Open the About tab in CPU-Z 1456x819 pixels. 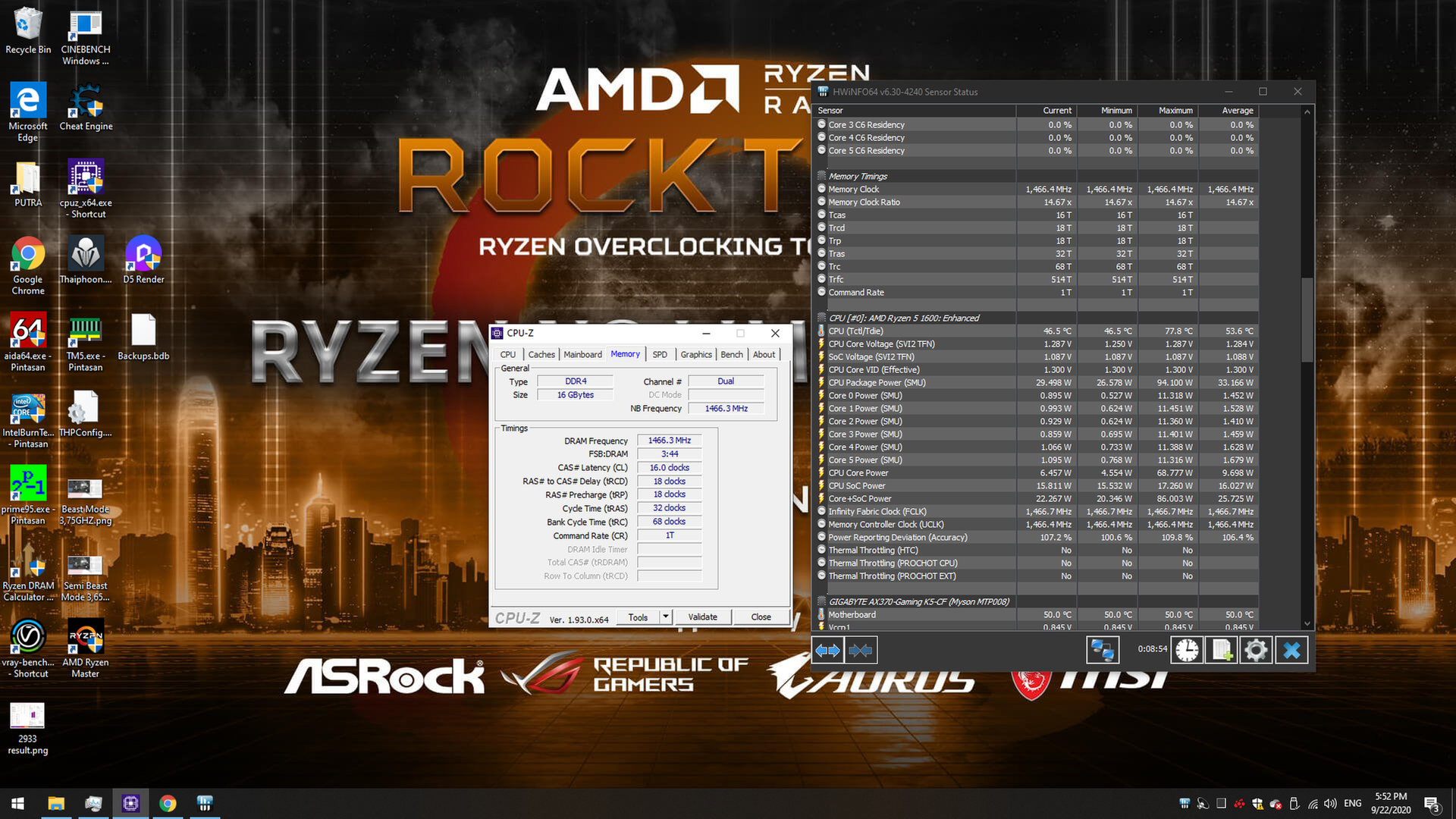(764, 354)
